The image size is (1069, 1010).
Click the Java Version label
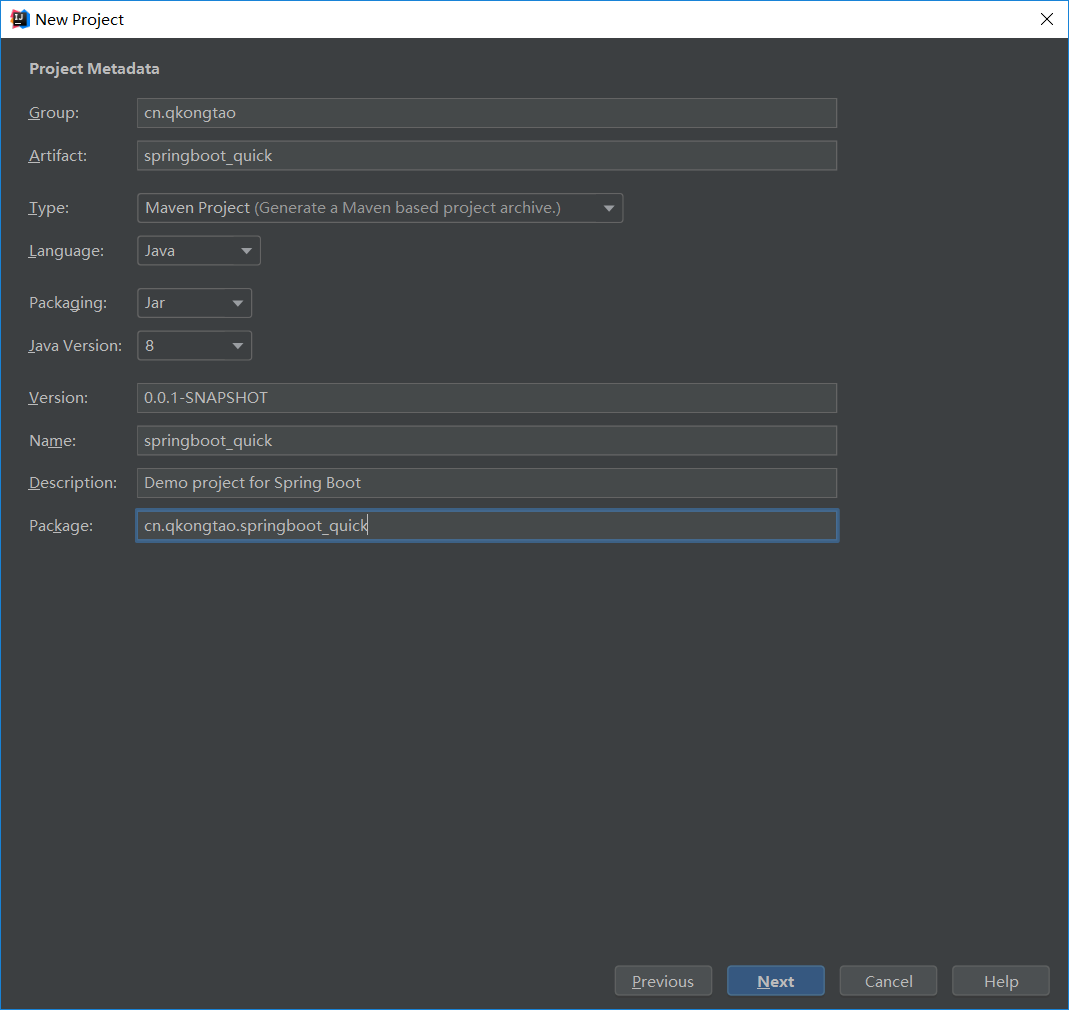point(75,346)
